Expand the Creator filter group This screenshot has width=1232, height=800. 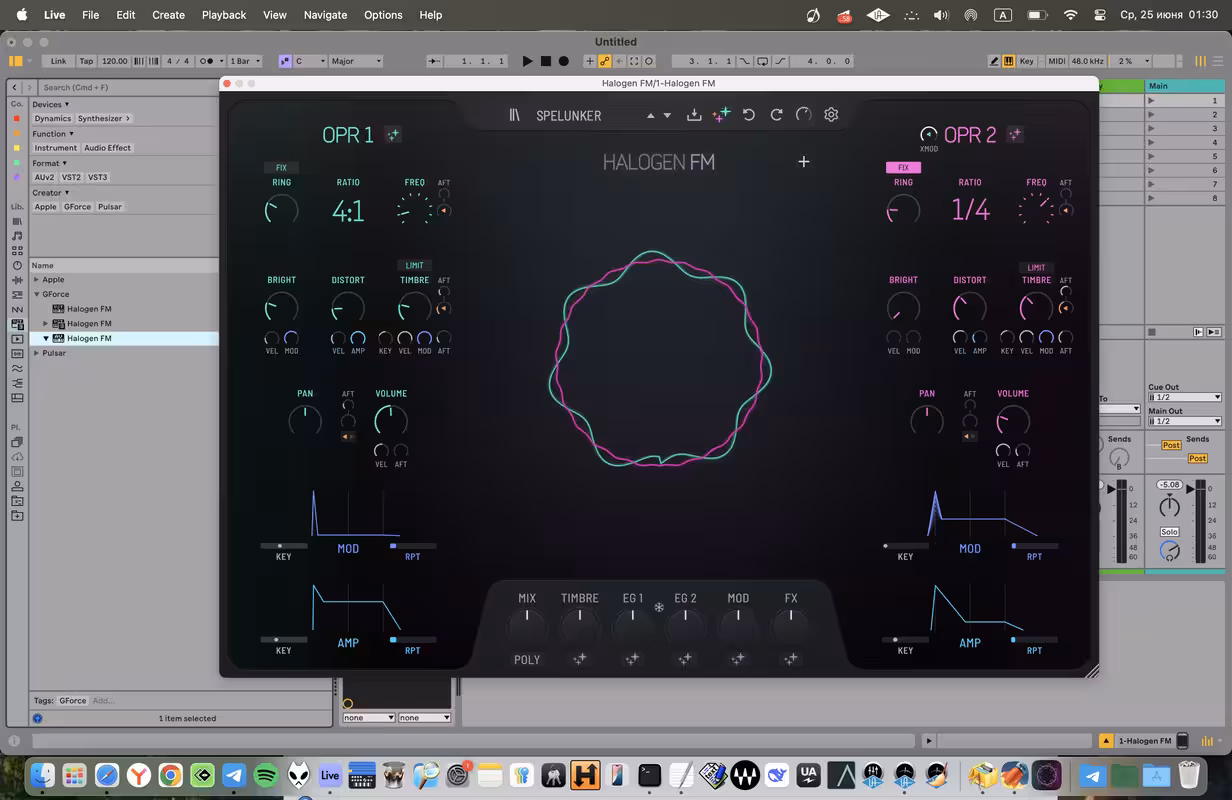click(x=51, y=193)
